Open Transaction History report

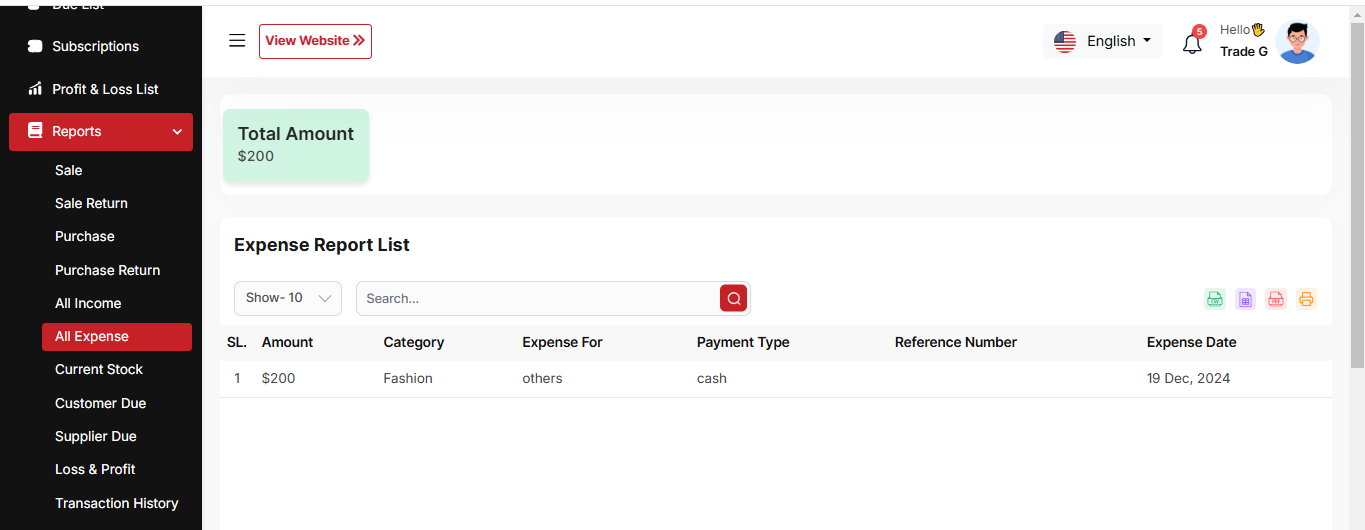(x=116, y=503)
